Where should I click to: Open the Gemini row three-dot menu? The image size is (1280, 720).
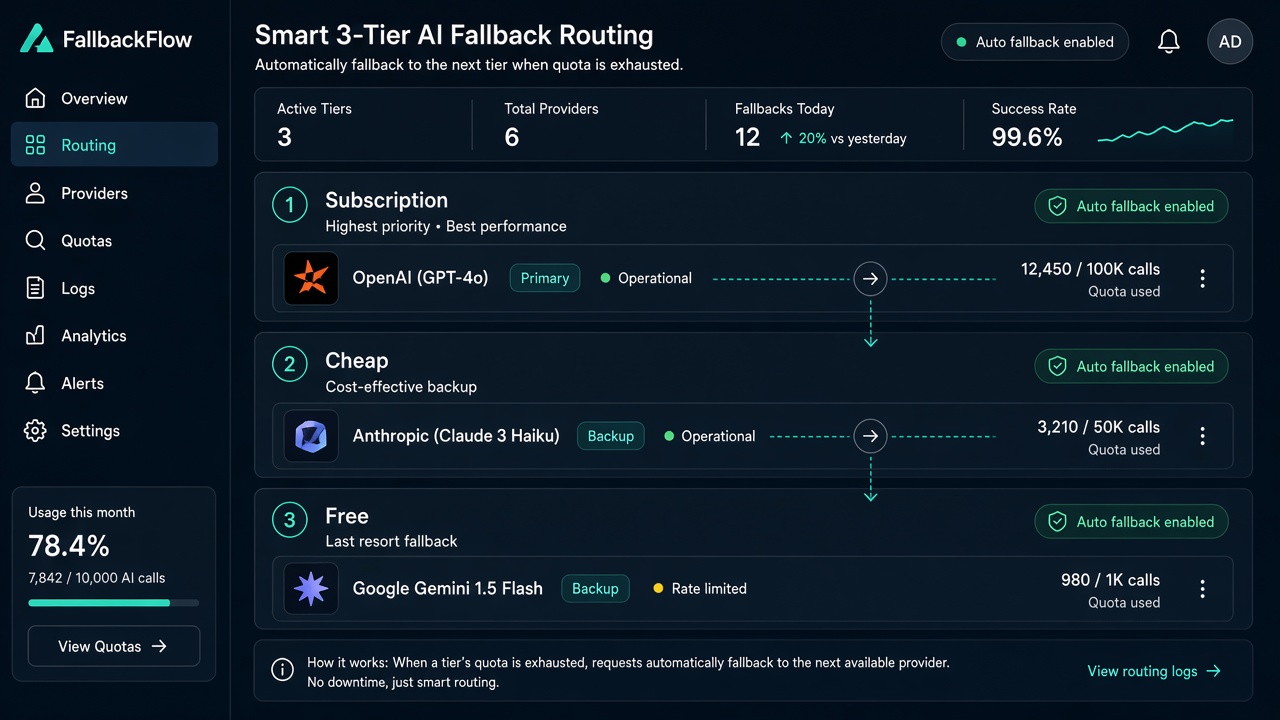[x=1203, y=589]
